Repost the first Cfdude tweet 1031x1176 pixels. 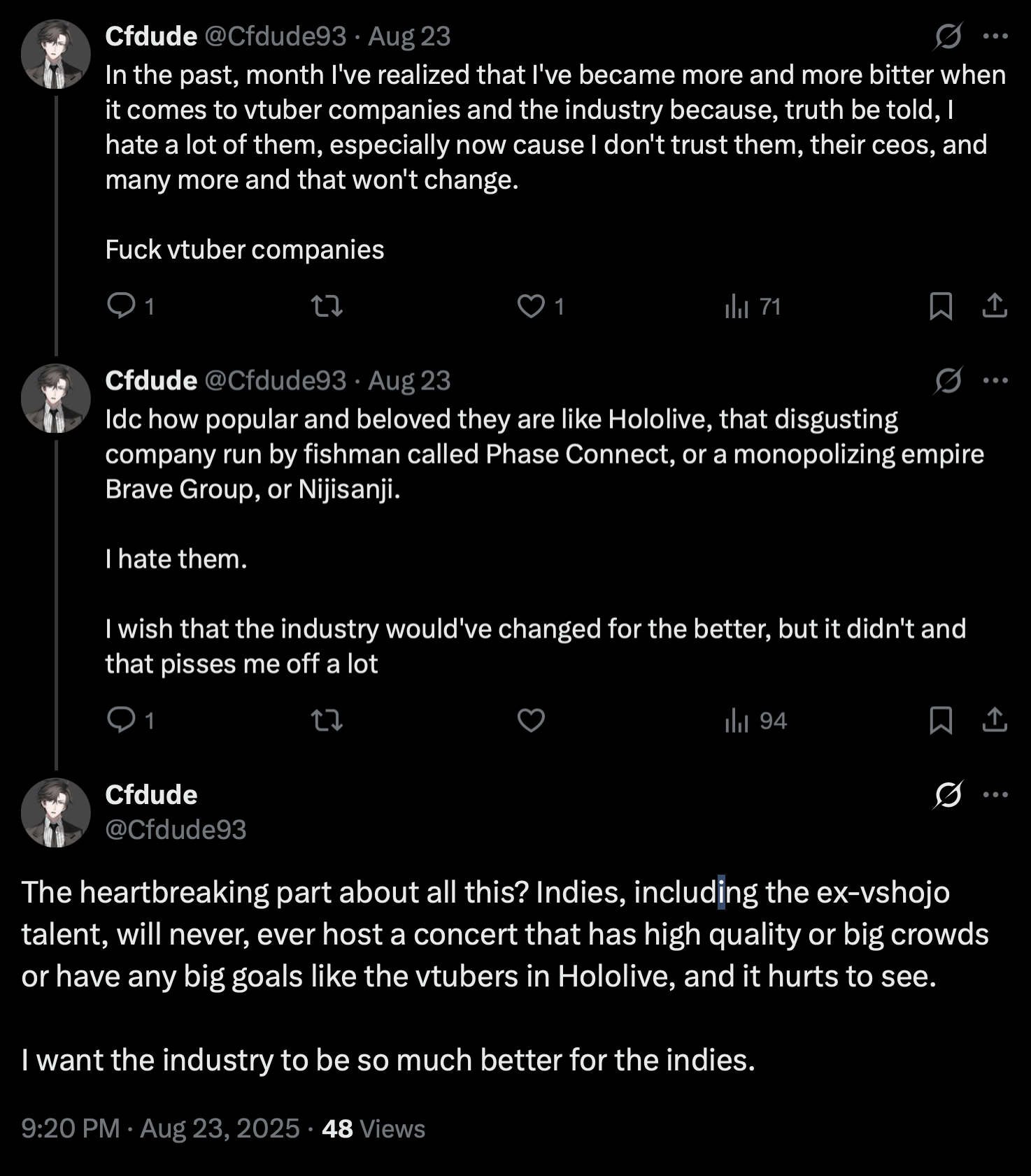(327, 306)
